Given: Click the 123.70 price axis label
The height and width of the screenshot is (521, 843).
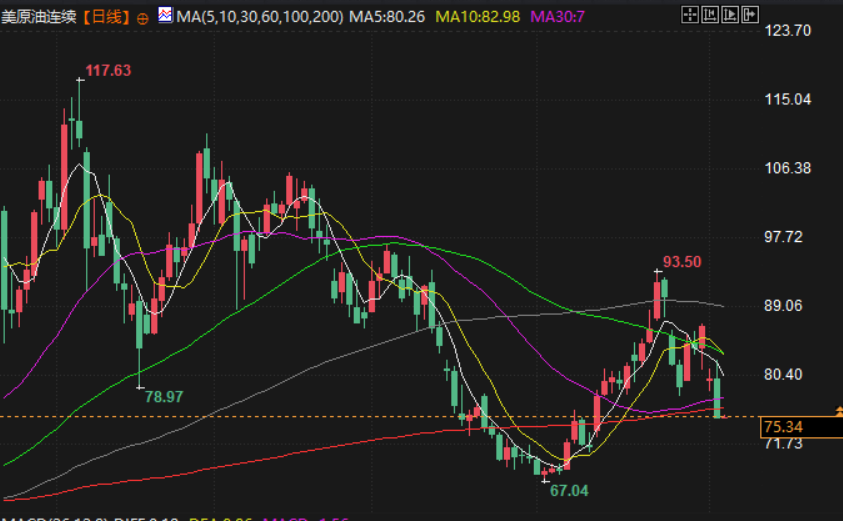Looking at the screenshot, I should pos(788,31).
